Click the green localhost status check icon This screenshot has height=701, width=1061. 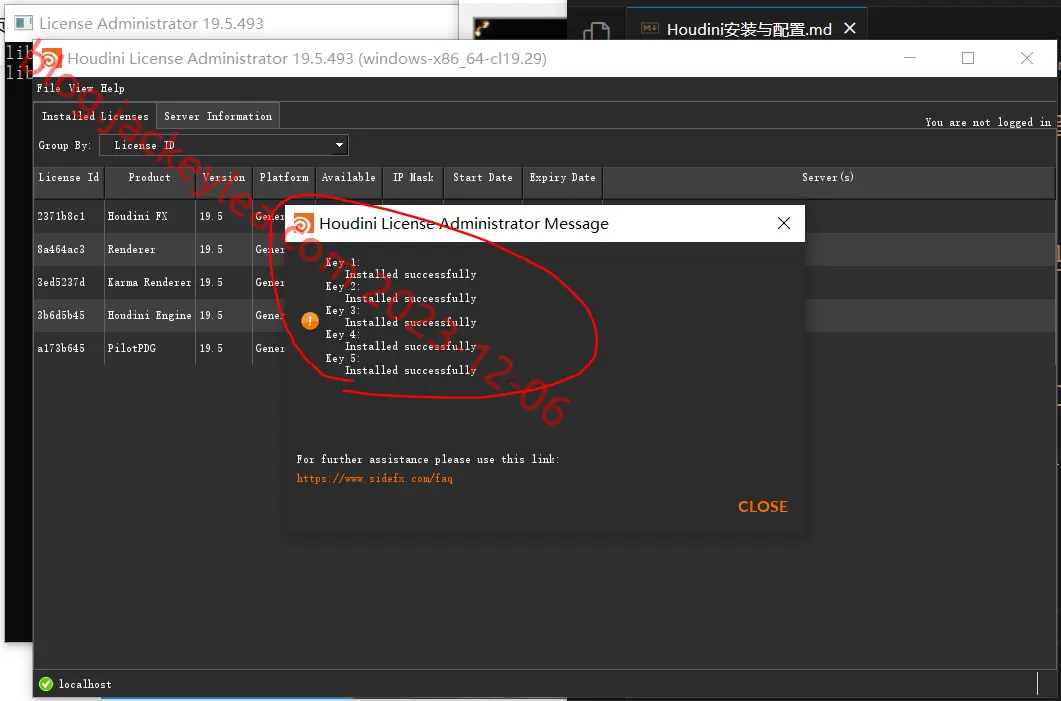coord(46,684)
